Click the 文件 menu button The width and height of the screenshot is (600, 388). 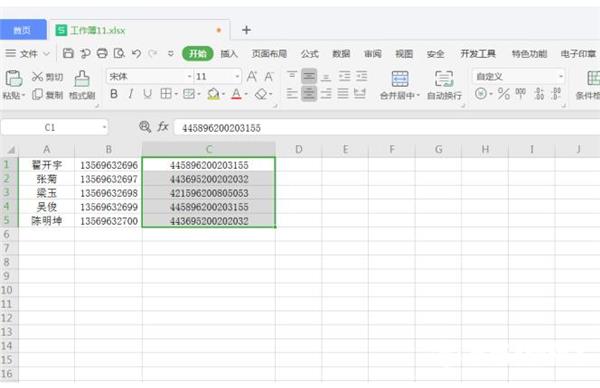28,54
